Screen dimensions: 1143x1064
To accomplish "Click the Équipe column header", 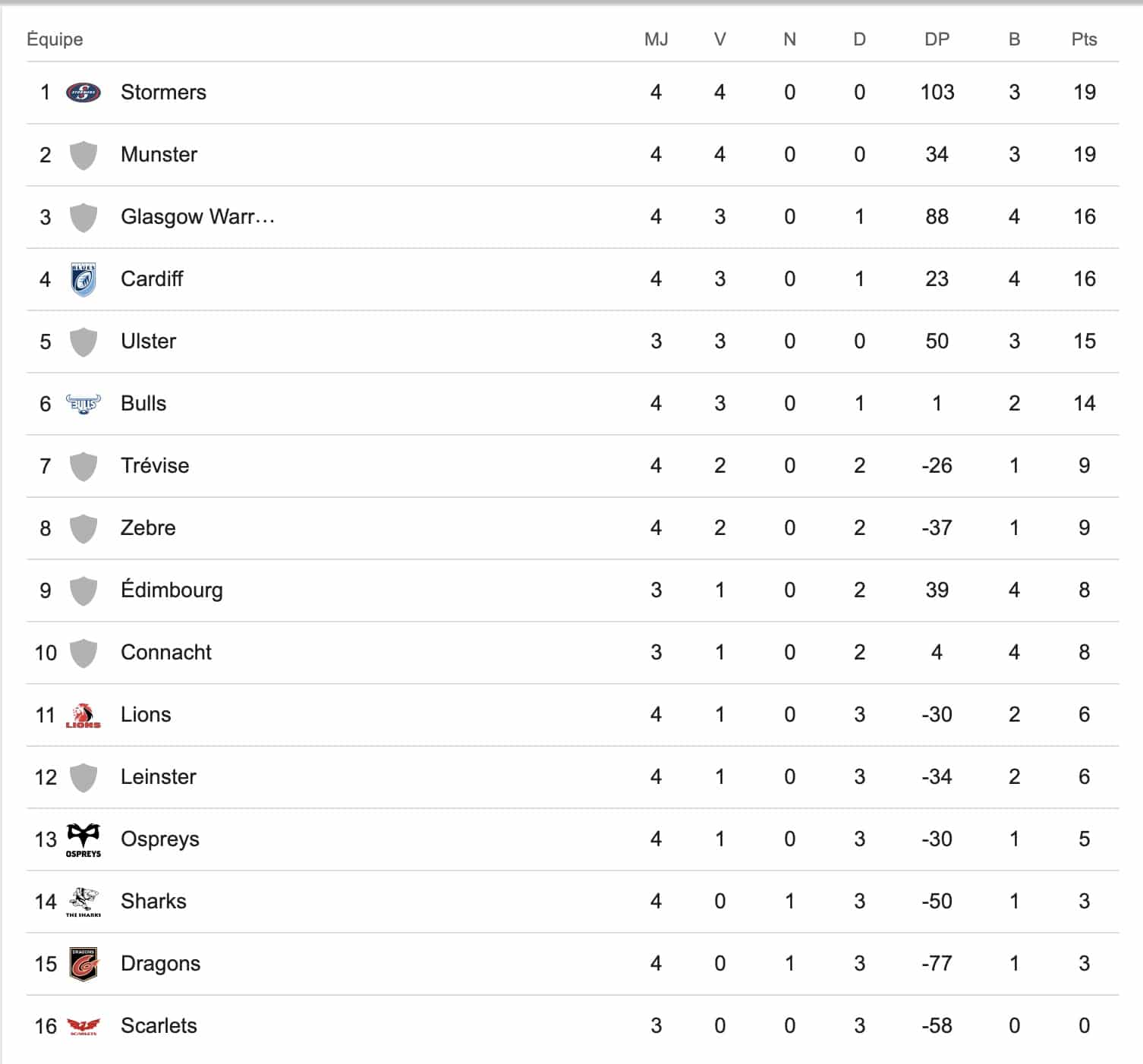I will 55,39.
